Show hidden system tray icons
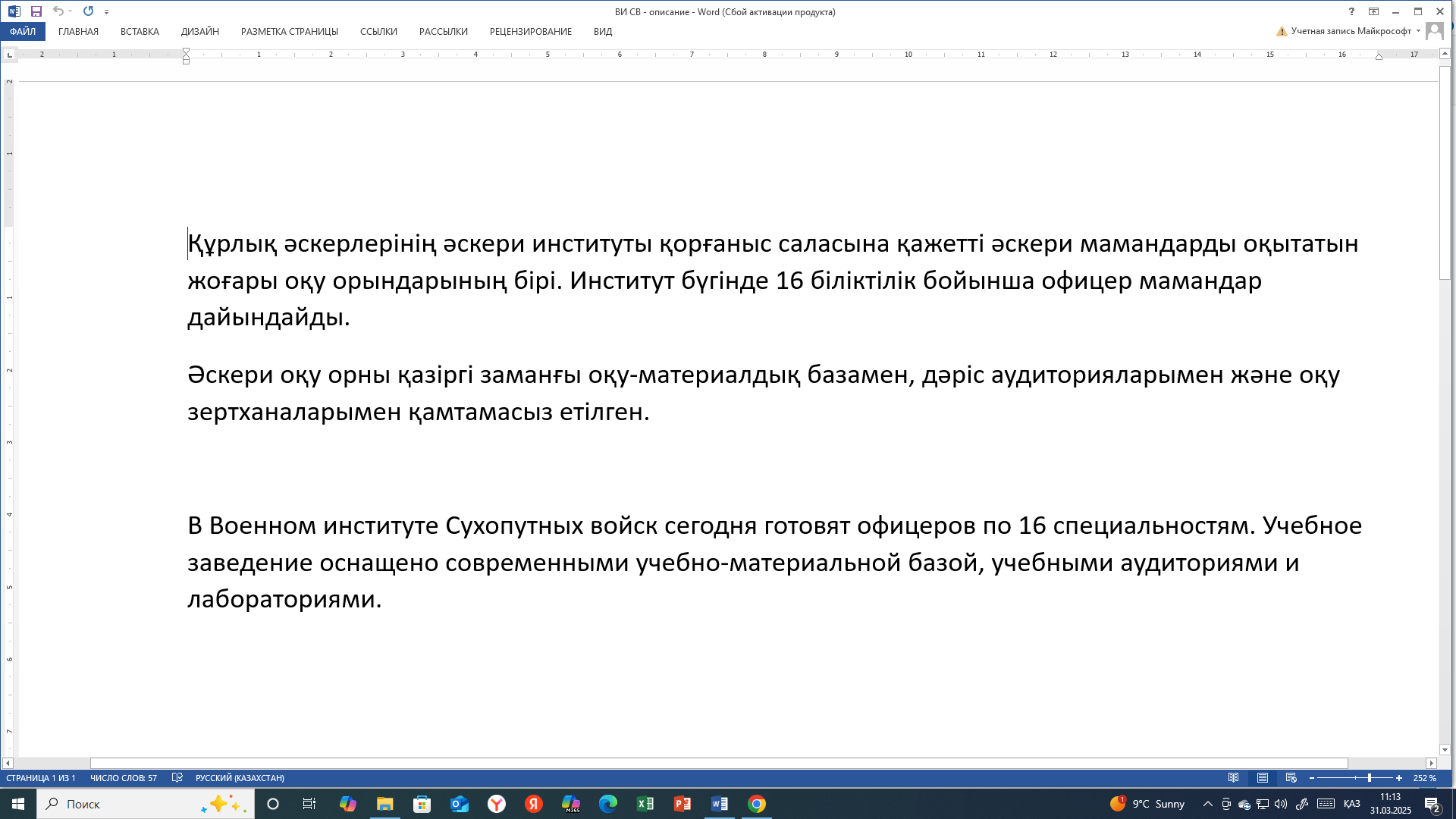 pos(1208,804)
